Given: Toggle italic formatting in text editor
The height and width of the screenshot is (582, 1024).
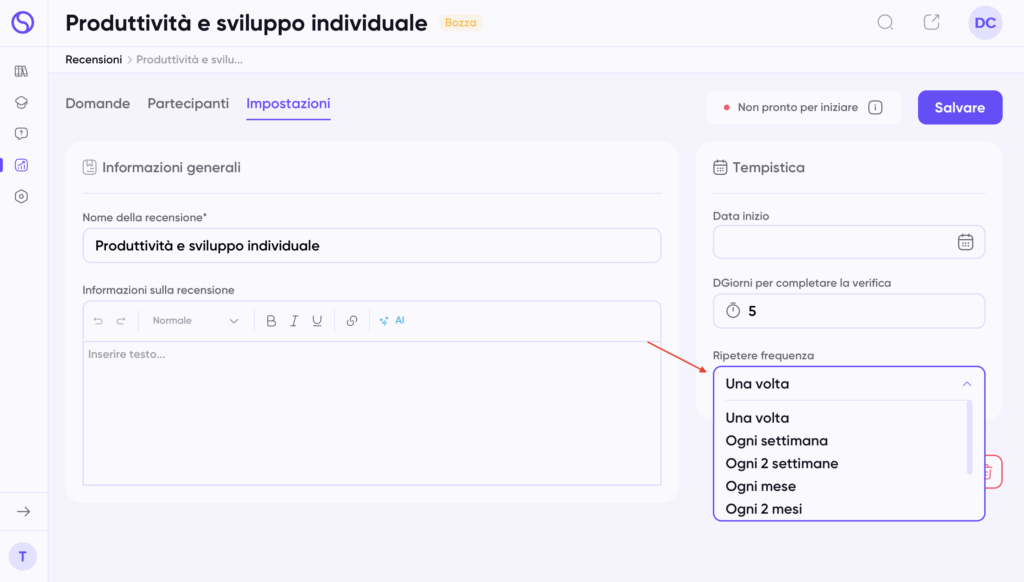Looking at the screenshot, I should (294, 321).
